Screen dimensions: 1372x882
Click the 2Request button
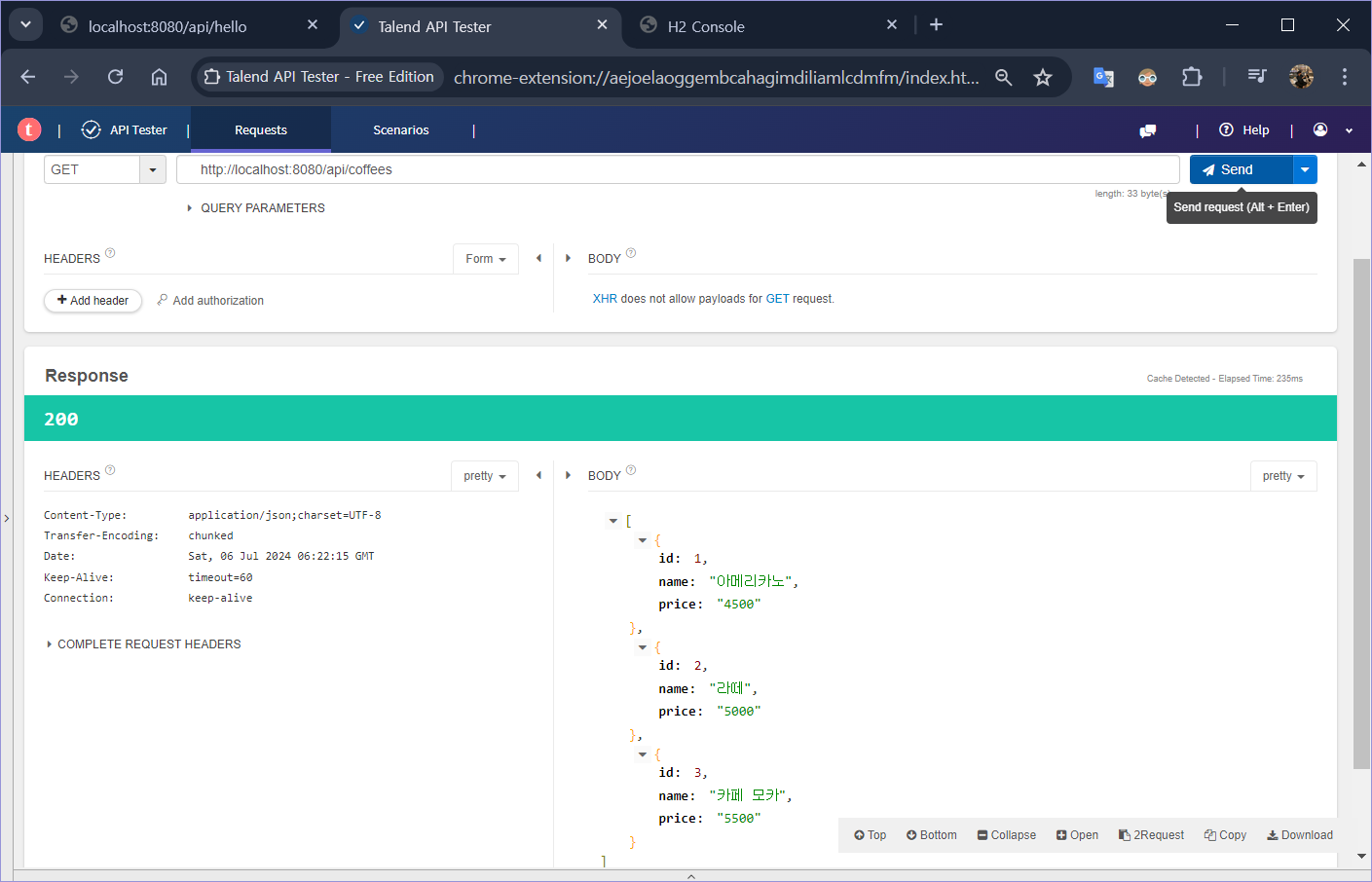pyautogui.click(x=1151, y=835)
